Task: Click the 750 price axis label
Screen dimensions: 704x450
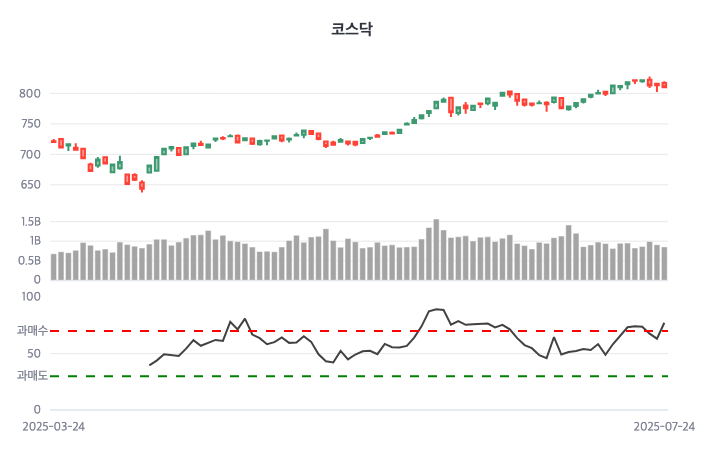Action: click(30, 124)
